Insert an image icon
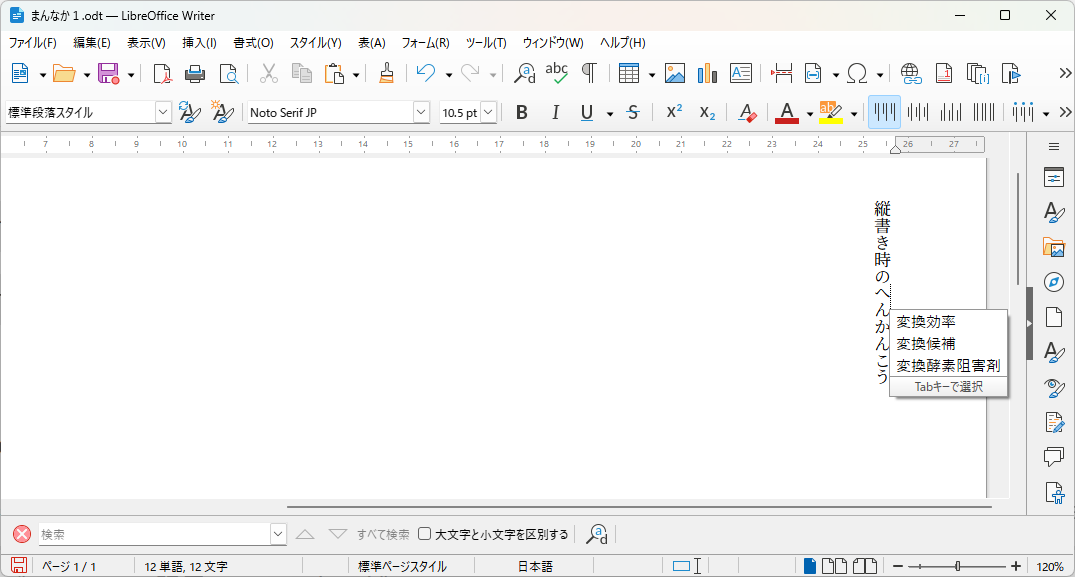 point(675,73)
